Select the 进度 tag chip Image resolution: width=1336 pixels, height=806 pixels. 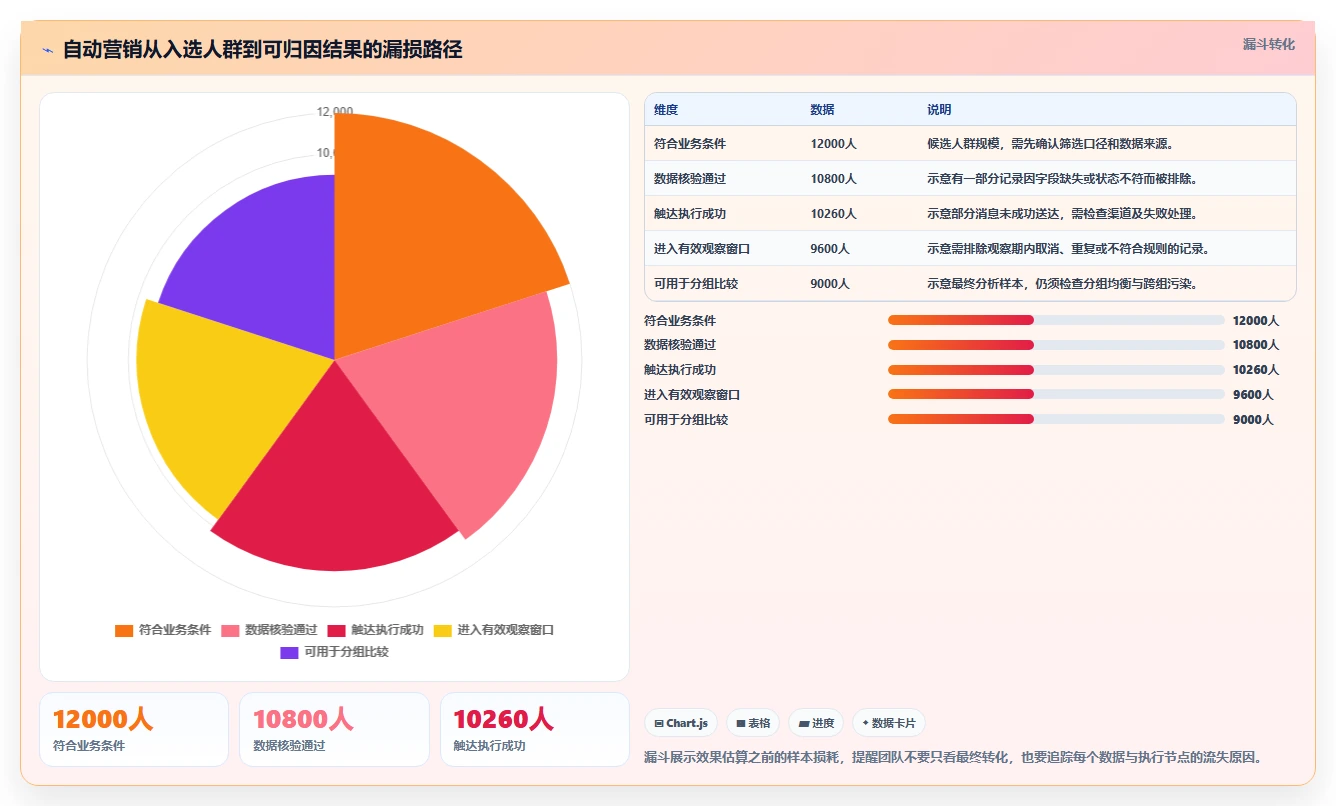pos(816,723)
